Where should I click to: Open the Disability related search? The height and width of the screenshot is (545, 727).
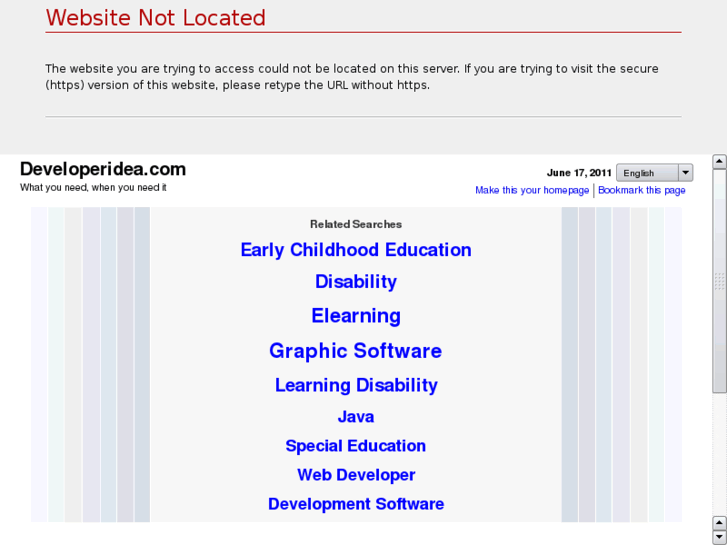pos(356,282)
